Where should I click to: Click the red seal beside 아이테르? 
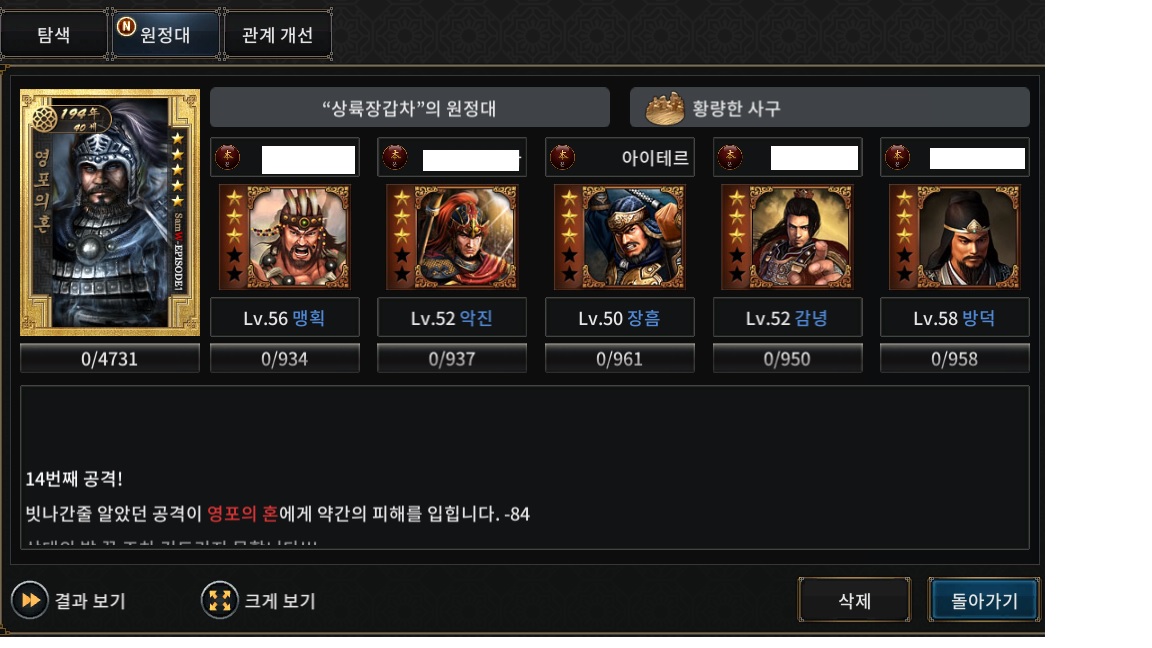point(563,156)
